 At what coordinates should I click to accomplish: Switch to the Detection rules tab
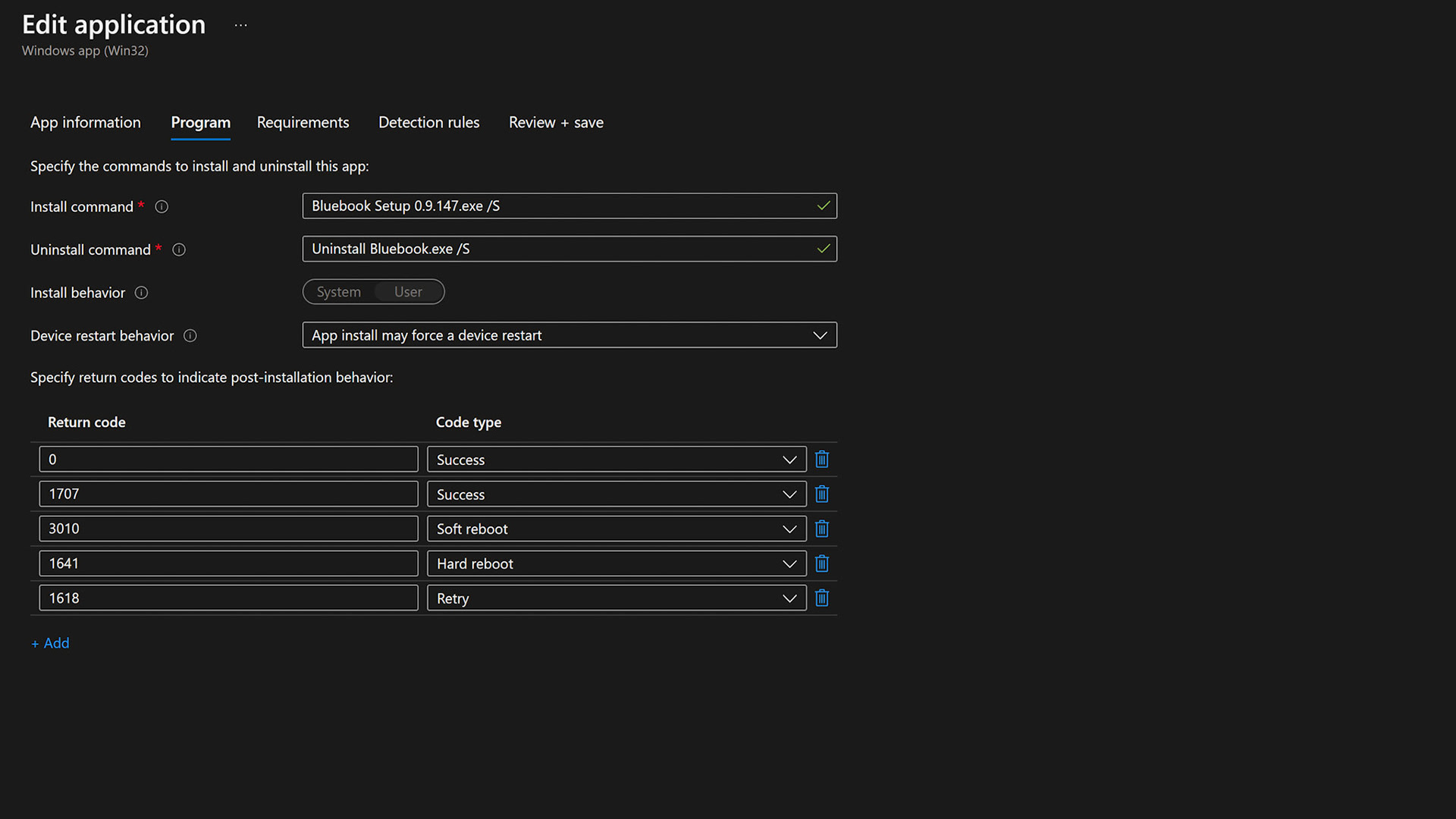428,123
